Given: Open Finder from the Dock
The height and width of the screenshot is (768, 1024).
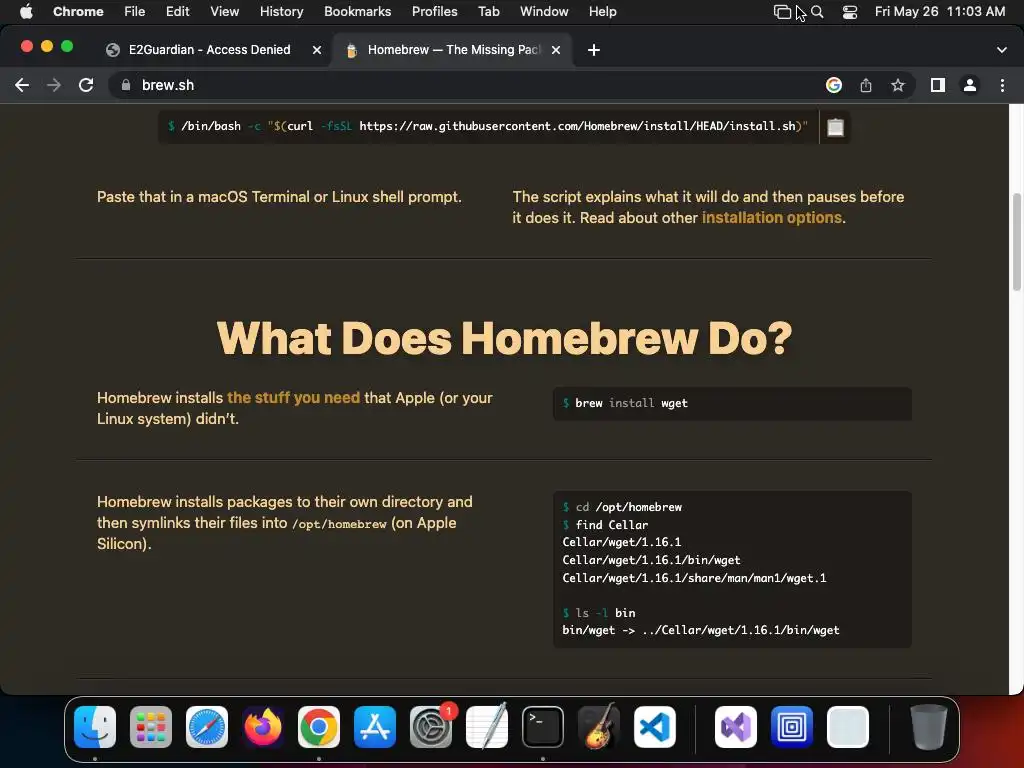Looking at the screenshot, I should pyautogui.click(x=95, y=727).
